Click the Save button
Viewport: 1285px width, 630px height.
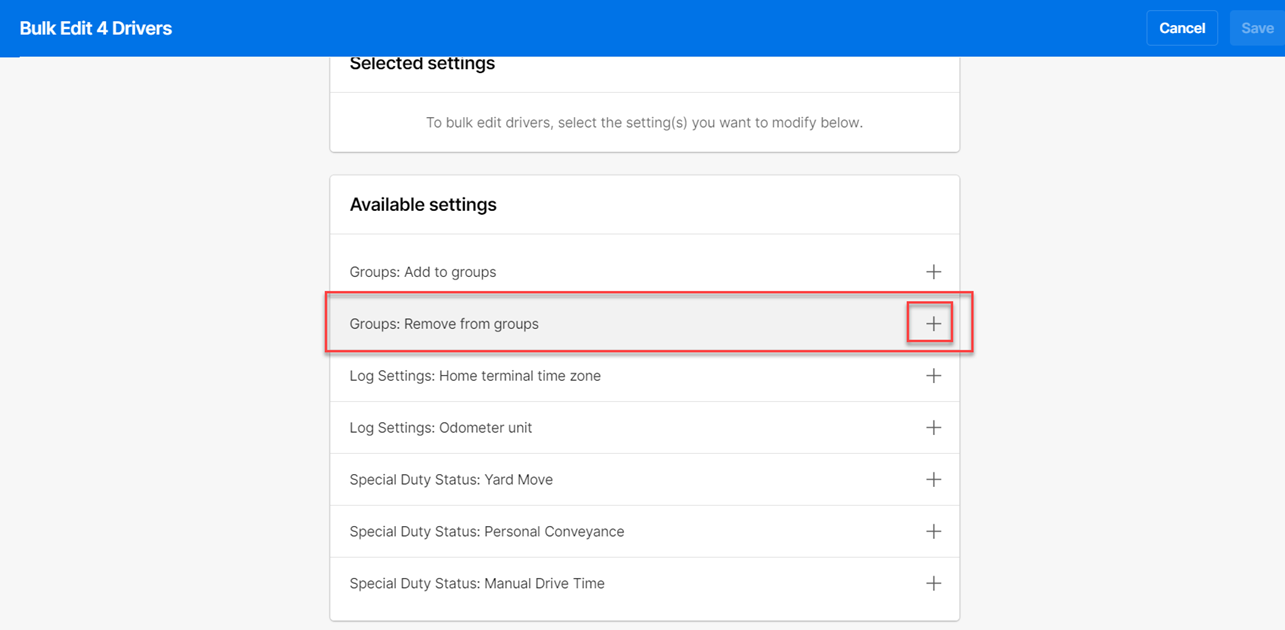(x=1257, y=28)
